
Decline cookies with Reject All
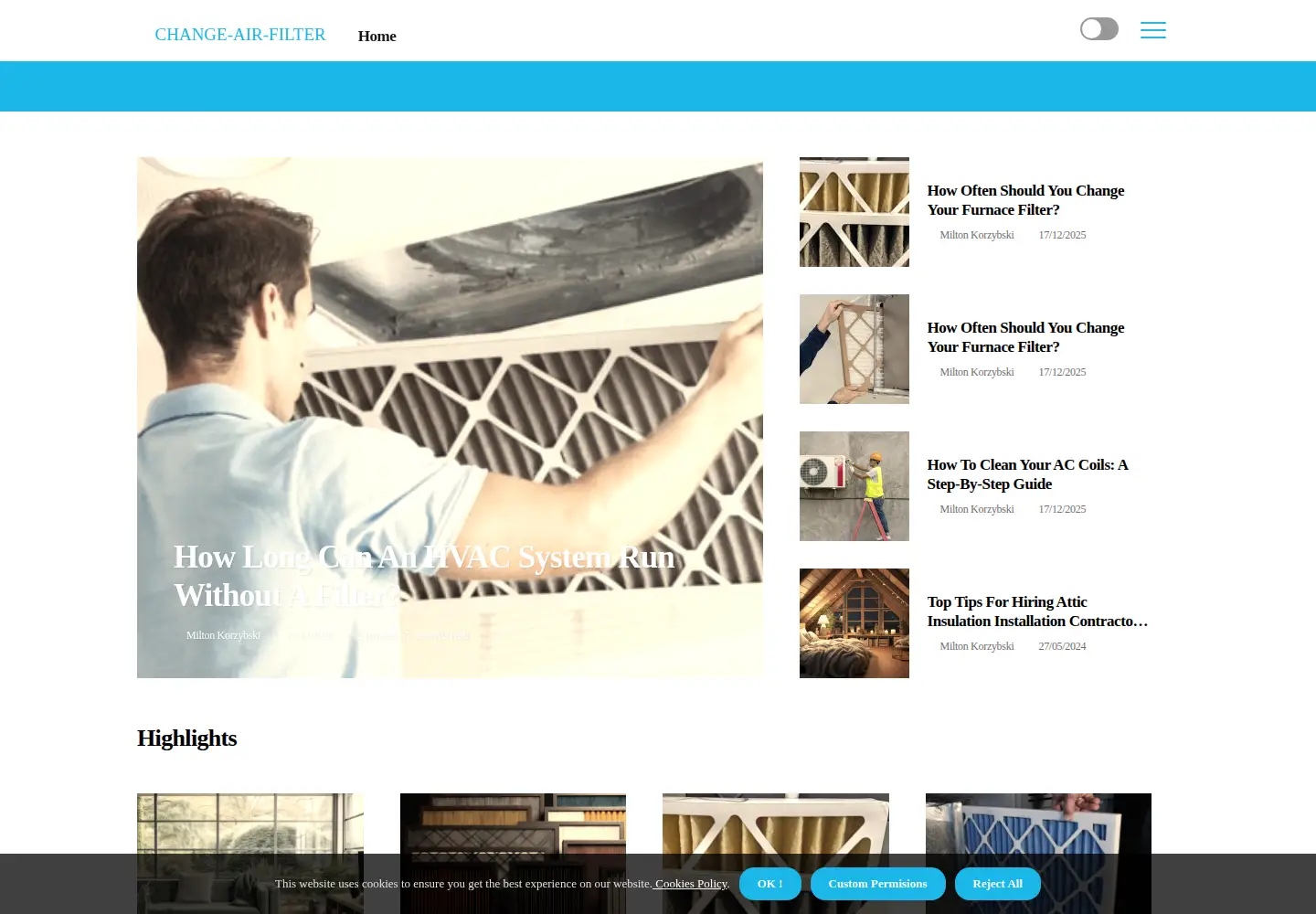click(998, 884)
